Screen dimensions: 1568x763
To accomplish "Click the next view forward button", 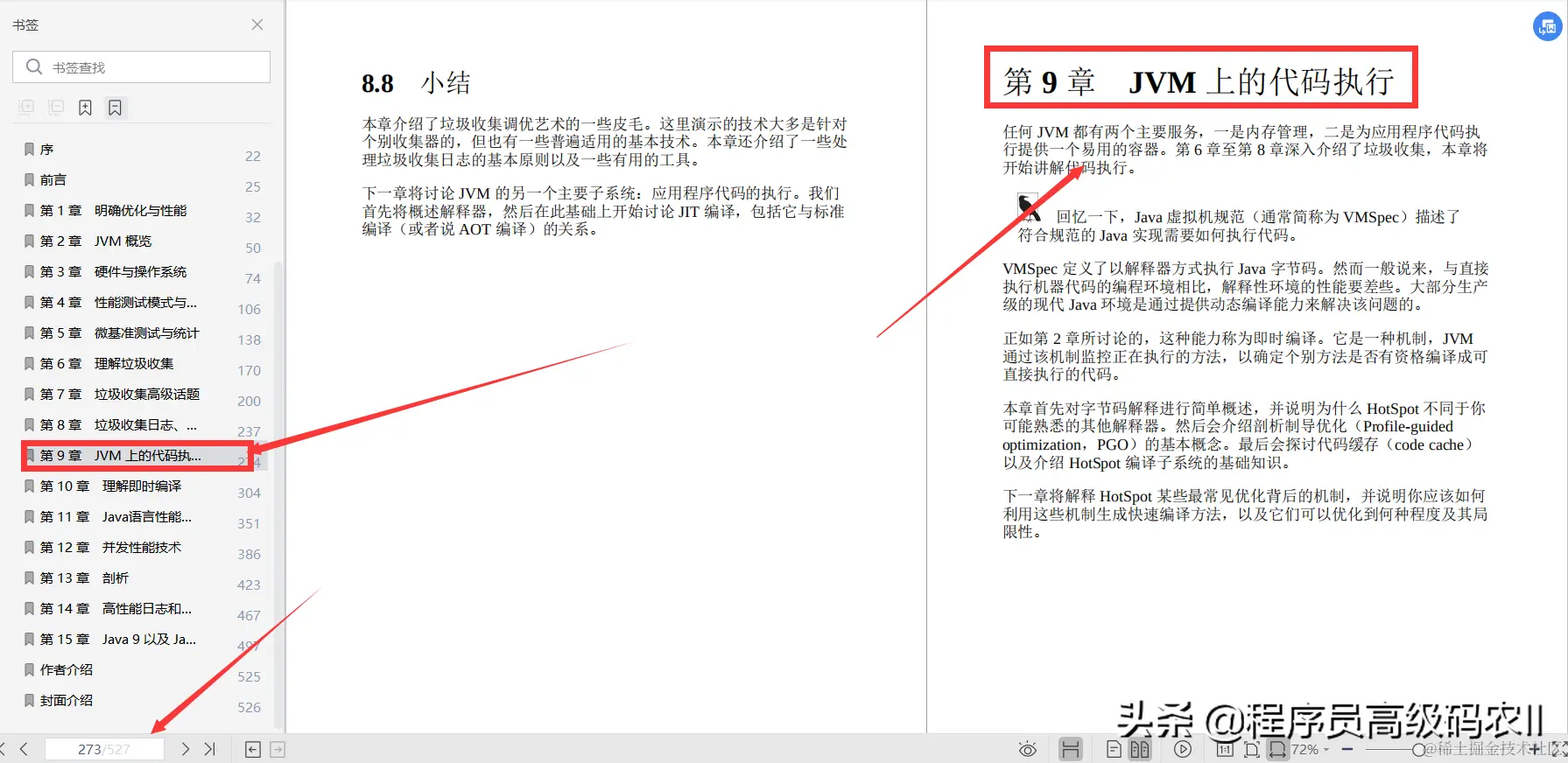I will click(x=278, y=749).
